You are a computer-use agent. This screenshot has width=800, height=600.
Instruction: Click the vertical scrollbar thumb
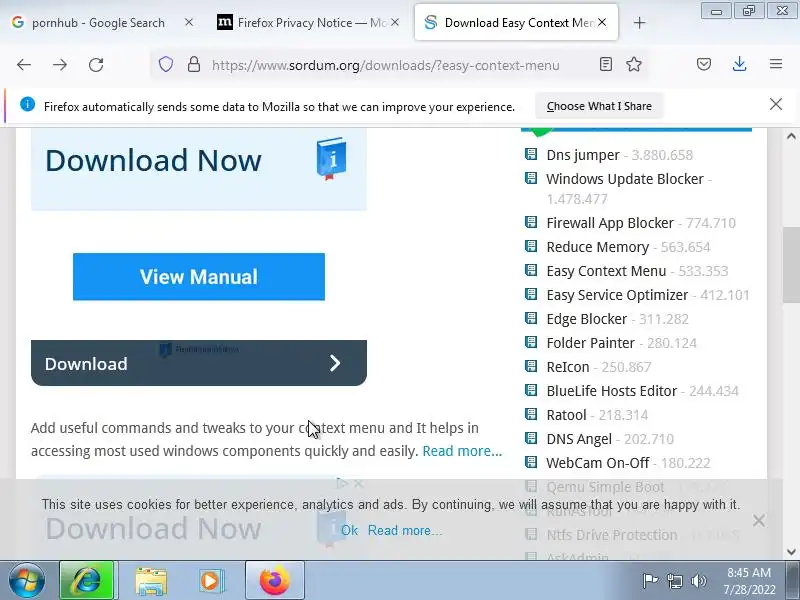click(x=791, y=265)
